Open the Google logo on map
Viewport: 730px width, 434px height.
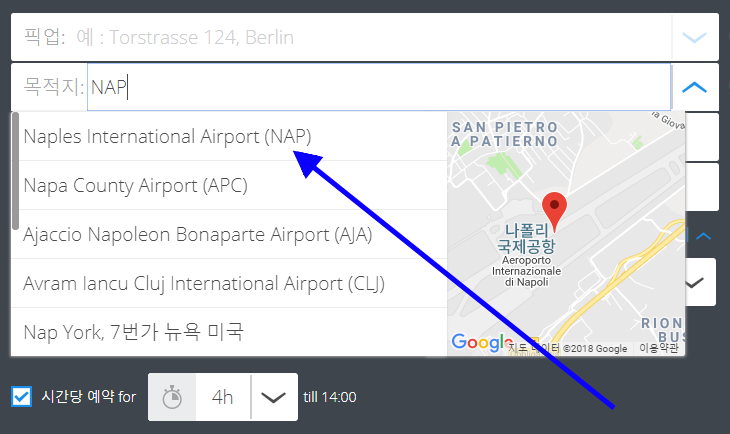click(x=482, y=342)
